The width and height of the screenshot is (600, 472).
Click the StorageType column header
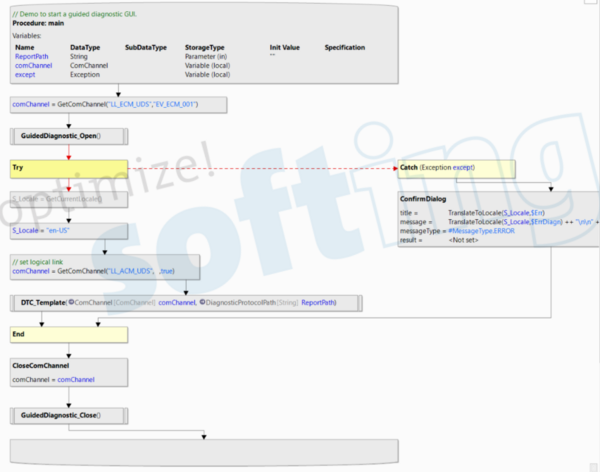click(204, 47)
